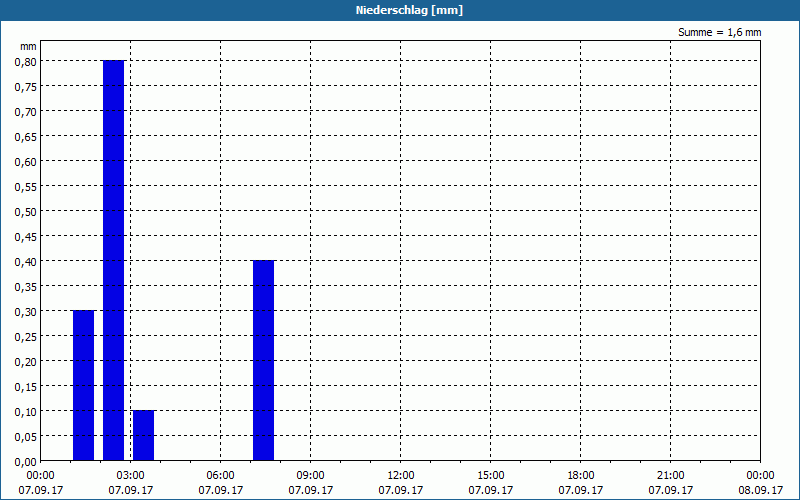Click the 0,15 y-axis value
The width and height of the screenshot is (800, 500).
coord(26,386)
